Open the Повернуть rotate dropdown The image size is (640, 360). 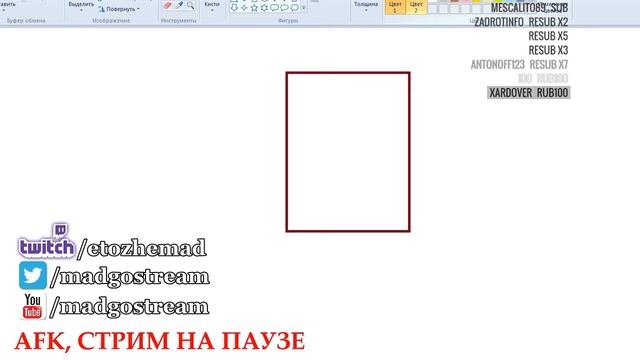pyautogui.click(x=119, y=9)
